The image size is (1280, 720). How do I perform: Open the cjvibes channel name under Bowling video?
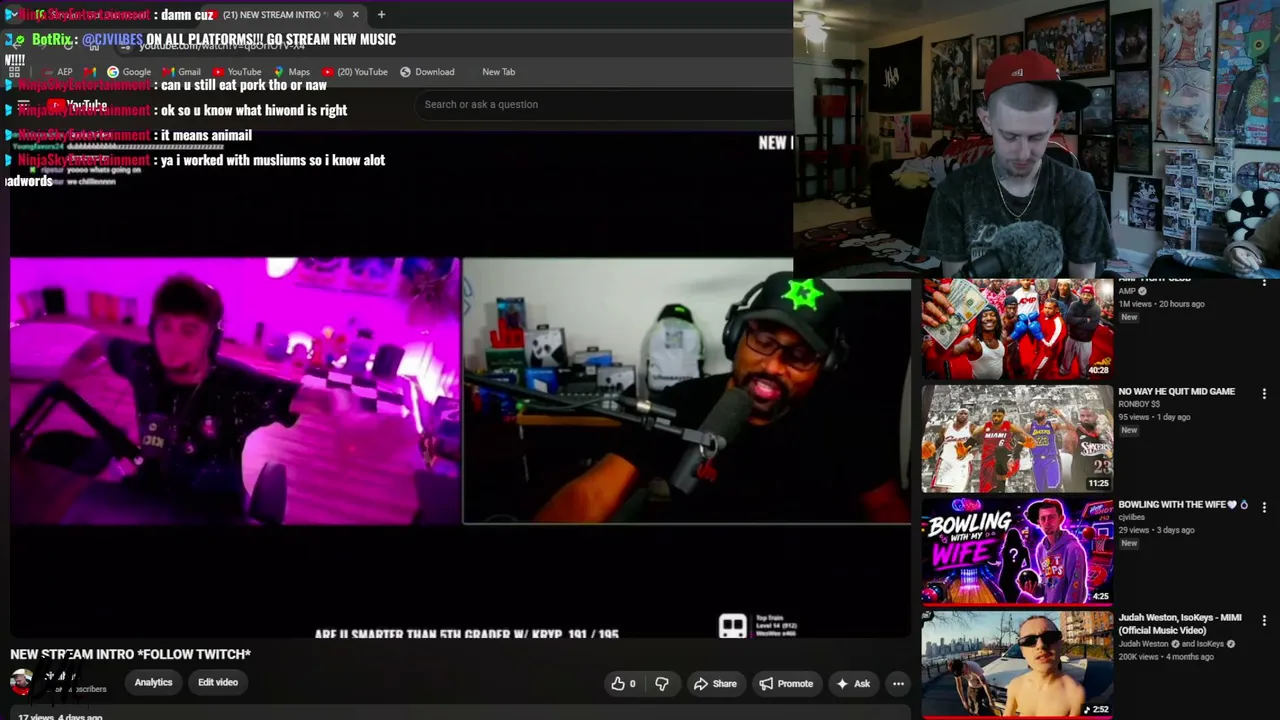pyautogui.click(x=1132, y=518)
